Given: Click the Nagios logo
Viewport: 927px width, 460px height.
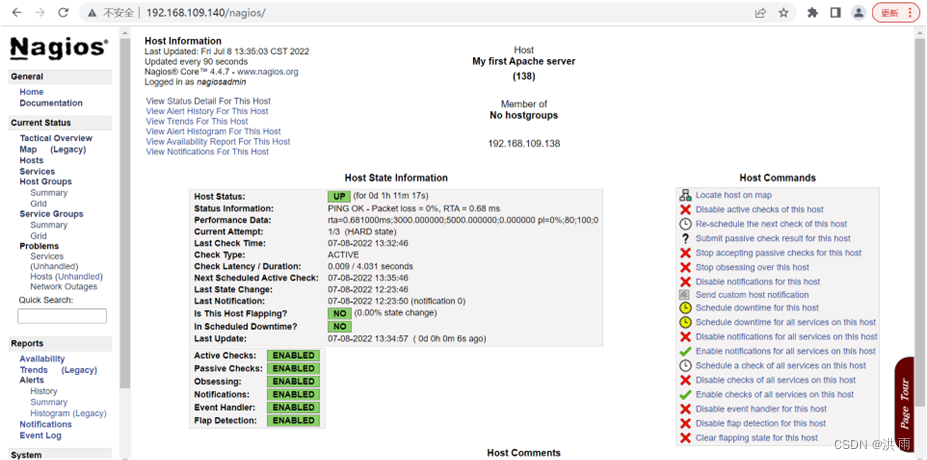Looking at the screenshot, I should point(59,48).
